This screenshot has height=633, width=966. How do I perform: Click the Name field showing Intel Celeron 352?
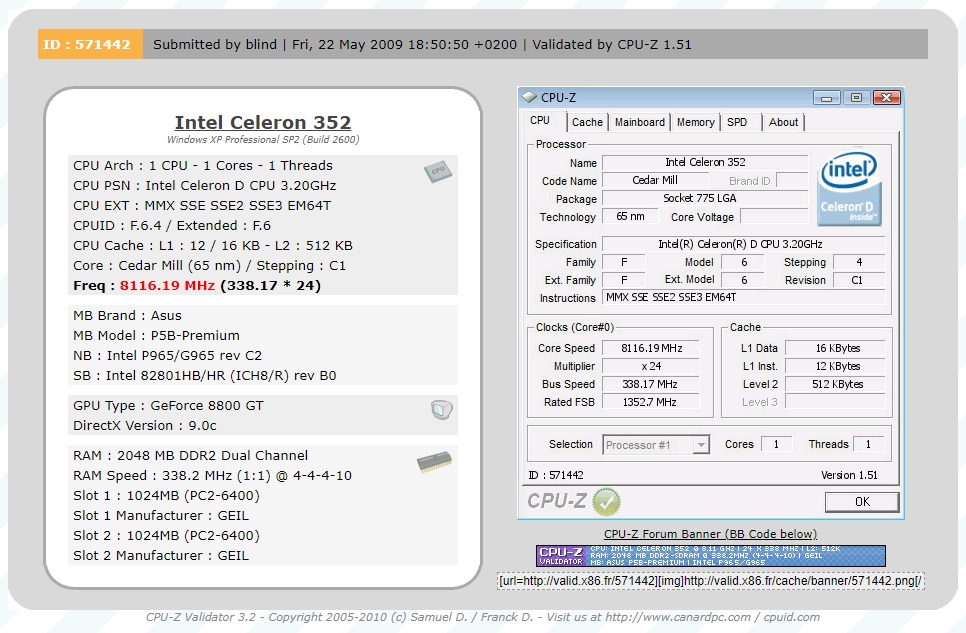(x=705, y=162)
